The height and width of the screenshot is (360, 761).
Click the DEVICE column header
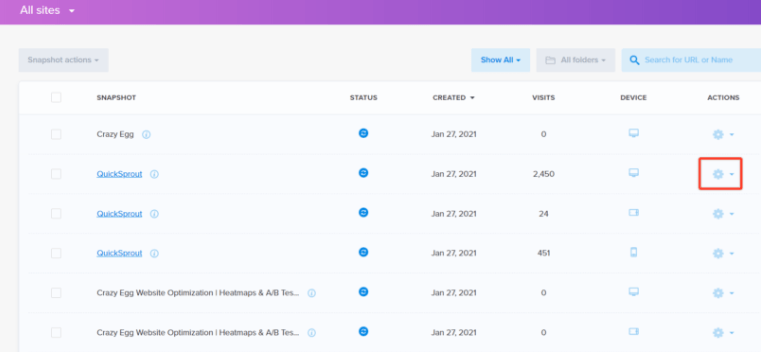[x=633, y=98]
